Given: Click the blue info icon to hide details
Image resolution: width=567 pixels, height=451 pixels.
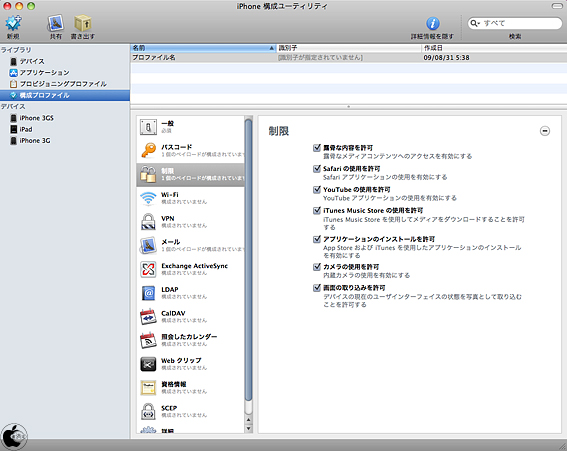Looking at the screenshot, I should coord(432,24).
